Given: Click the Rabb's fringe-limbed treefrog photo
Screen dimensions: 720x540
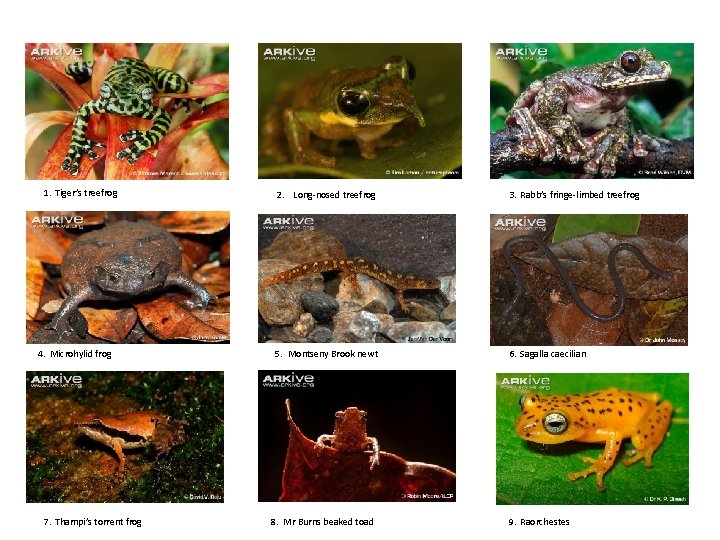Looking at the screenshot, I should tap(592, 111).
